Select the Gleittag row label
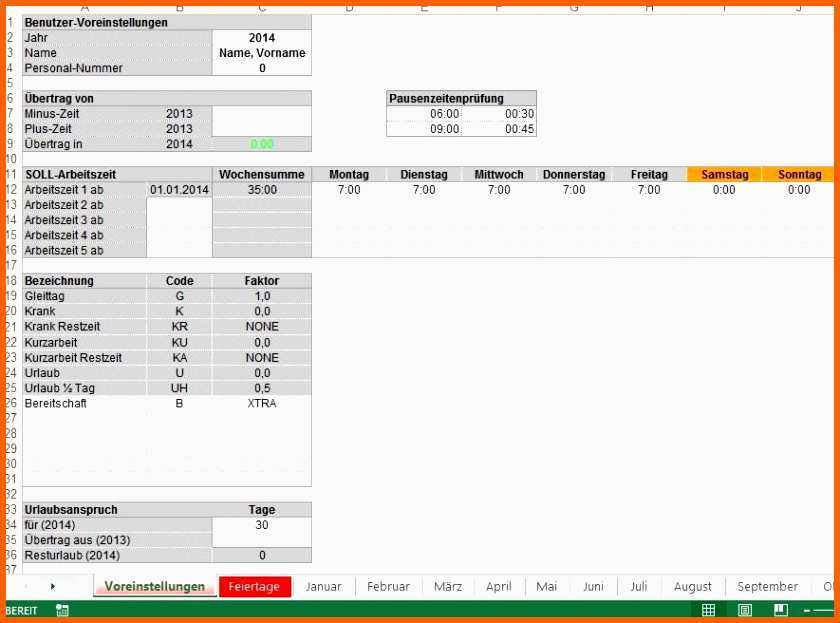 coord(85,296)
